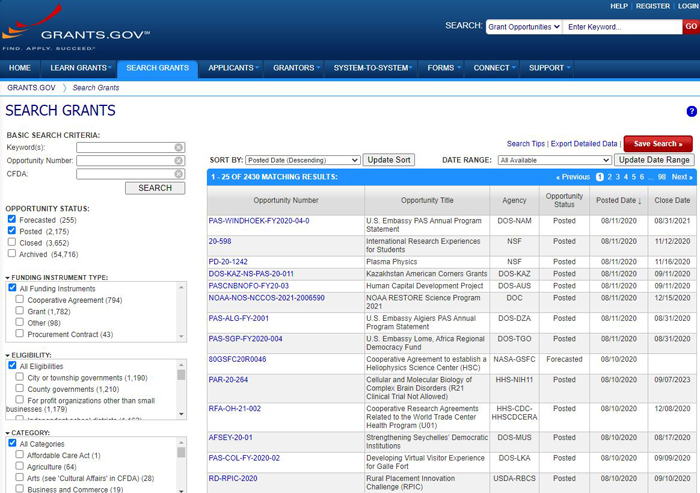The image size is (700, 493).
Task: Open the Grant Opportunities search type dropdown
Action: pyautogui.click(x=524, y=26)
